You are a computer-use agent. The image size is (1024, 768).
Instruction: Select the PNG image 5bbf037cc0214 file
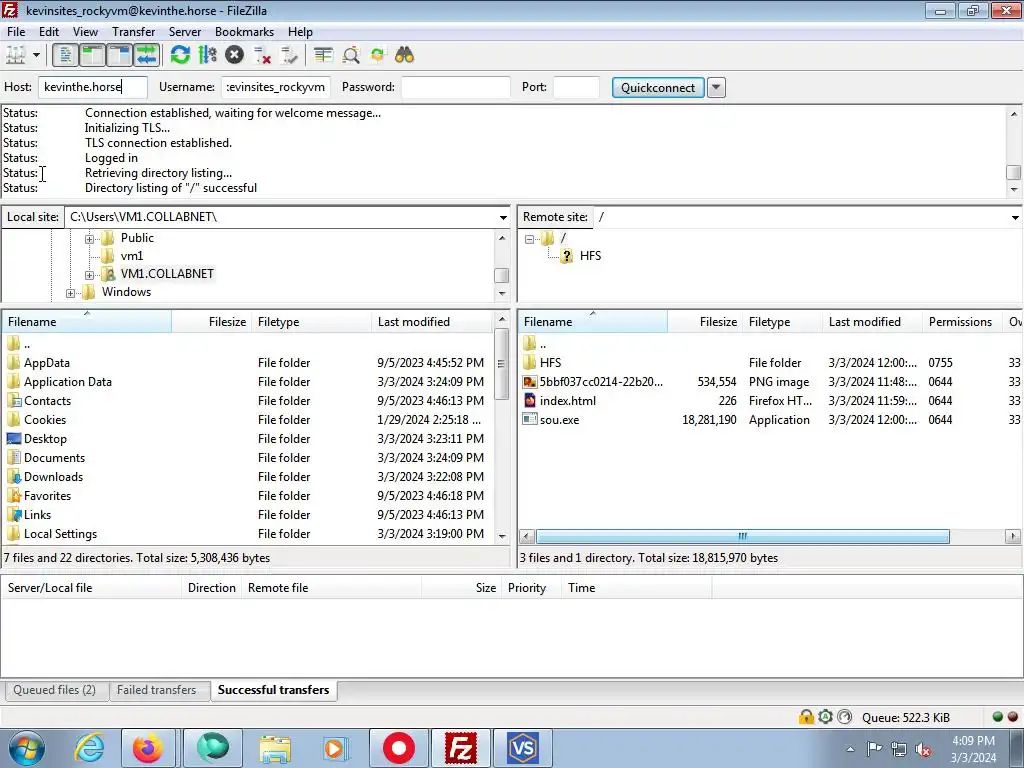601,382
